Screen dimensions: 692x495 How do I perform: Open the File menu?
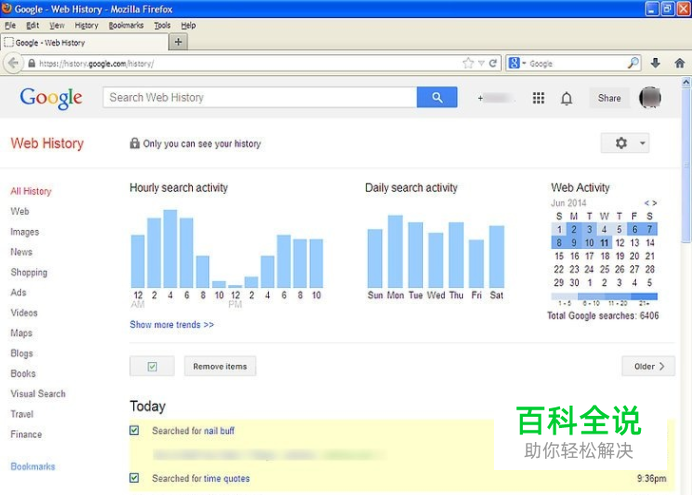coord(10,25)
